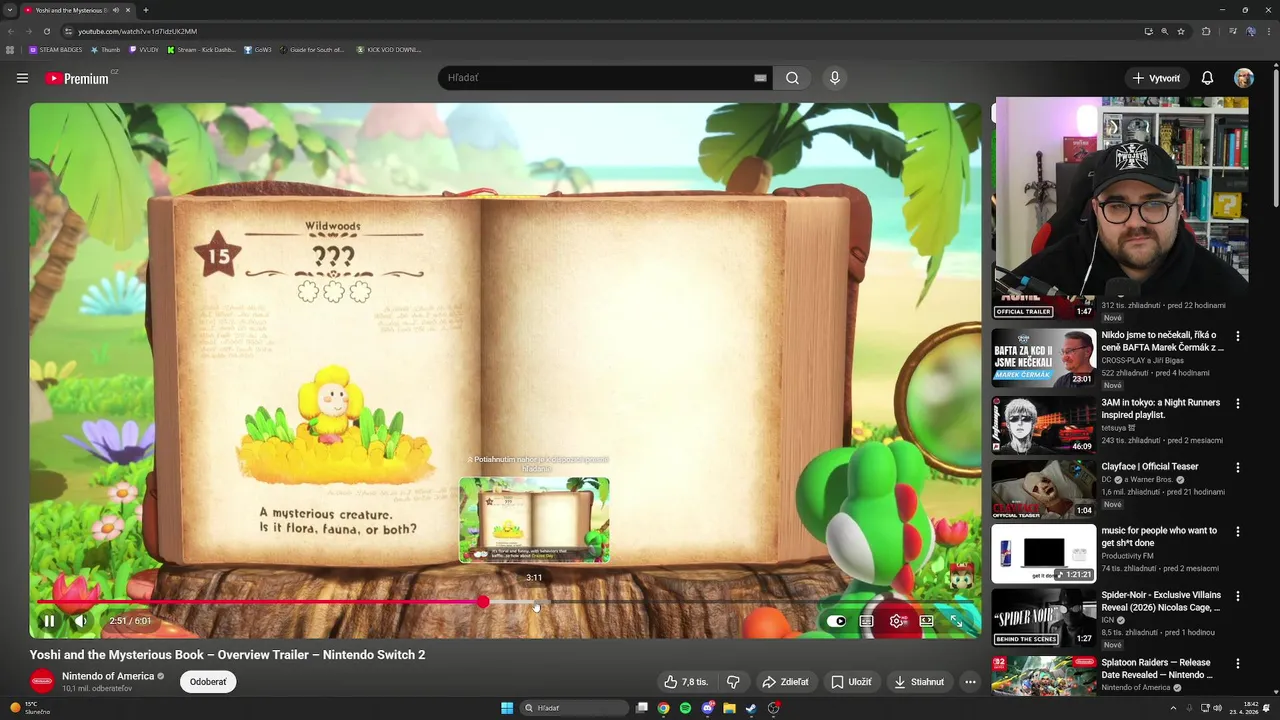Screen dimensions: 1280x720
Task: Open Thumb bookmark
Action: 106,50
